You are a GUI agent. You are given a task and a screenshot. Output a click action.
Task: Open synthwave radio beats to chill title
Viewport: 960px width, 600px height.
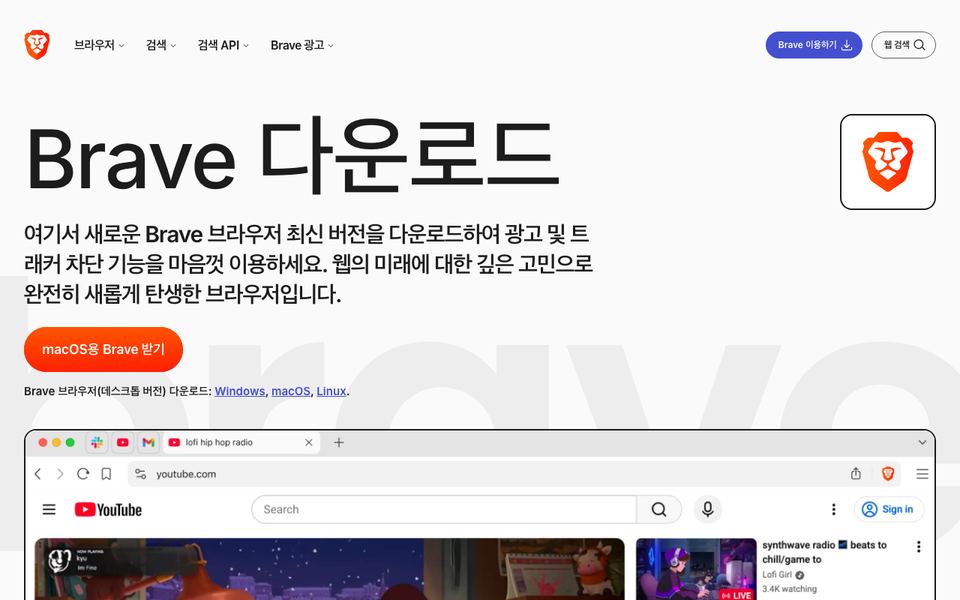[824, 552]
